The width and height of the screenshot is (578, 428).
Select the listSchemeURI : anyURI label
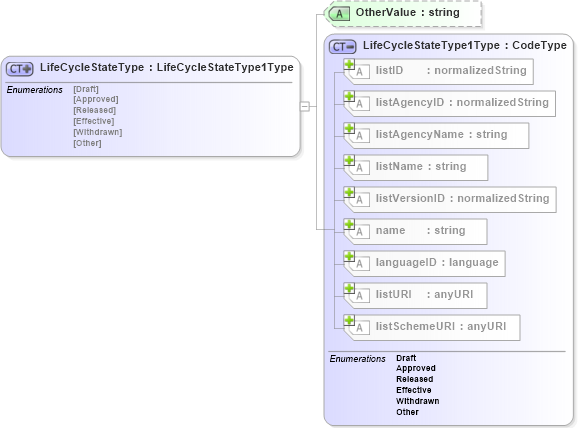(x=441, y=326)
